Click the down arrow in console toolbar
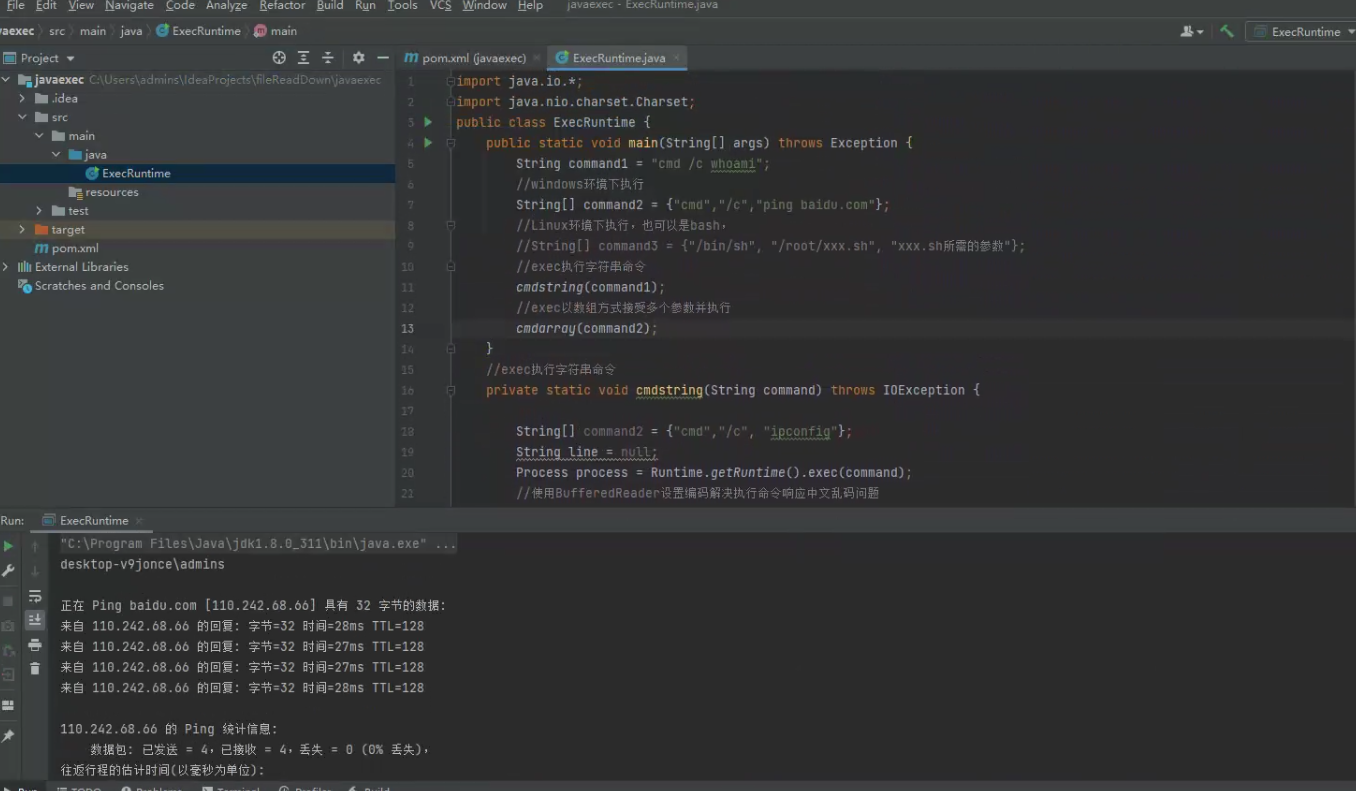This screenshot has height=791, width=1356. [35, 571]
